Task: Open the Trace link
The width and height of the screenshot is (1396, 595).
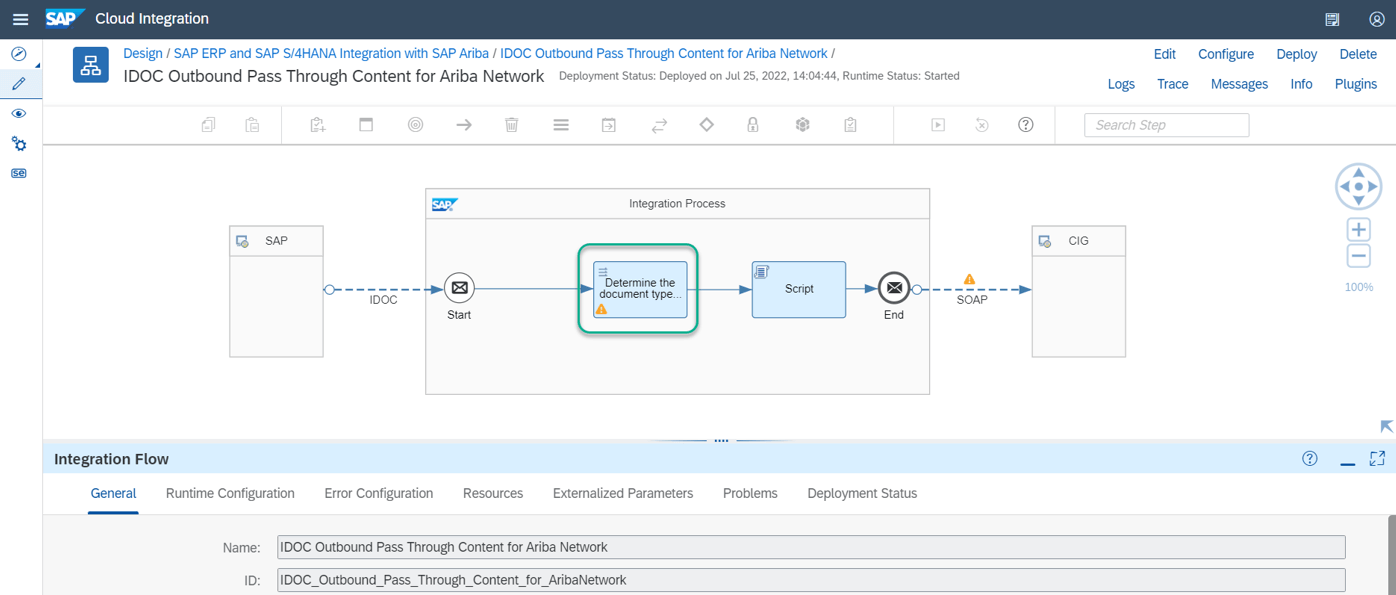Action: [1173, 84]
